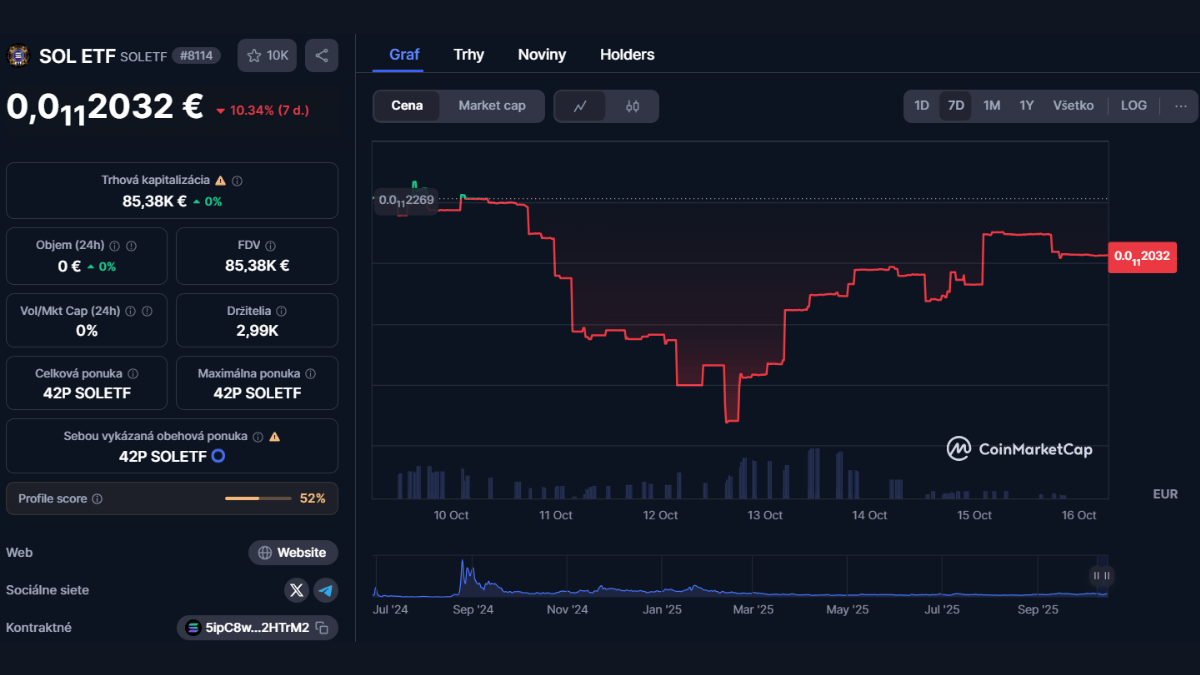1200x675 pixels.
Task: Set chart range to 1Y
Action: pos(1027,106)
